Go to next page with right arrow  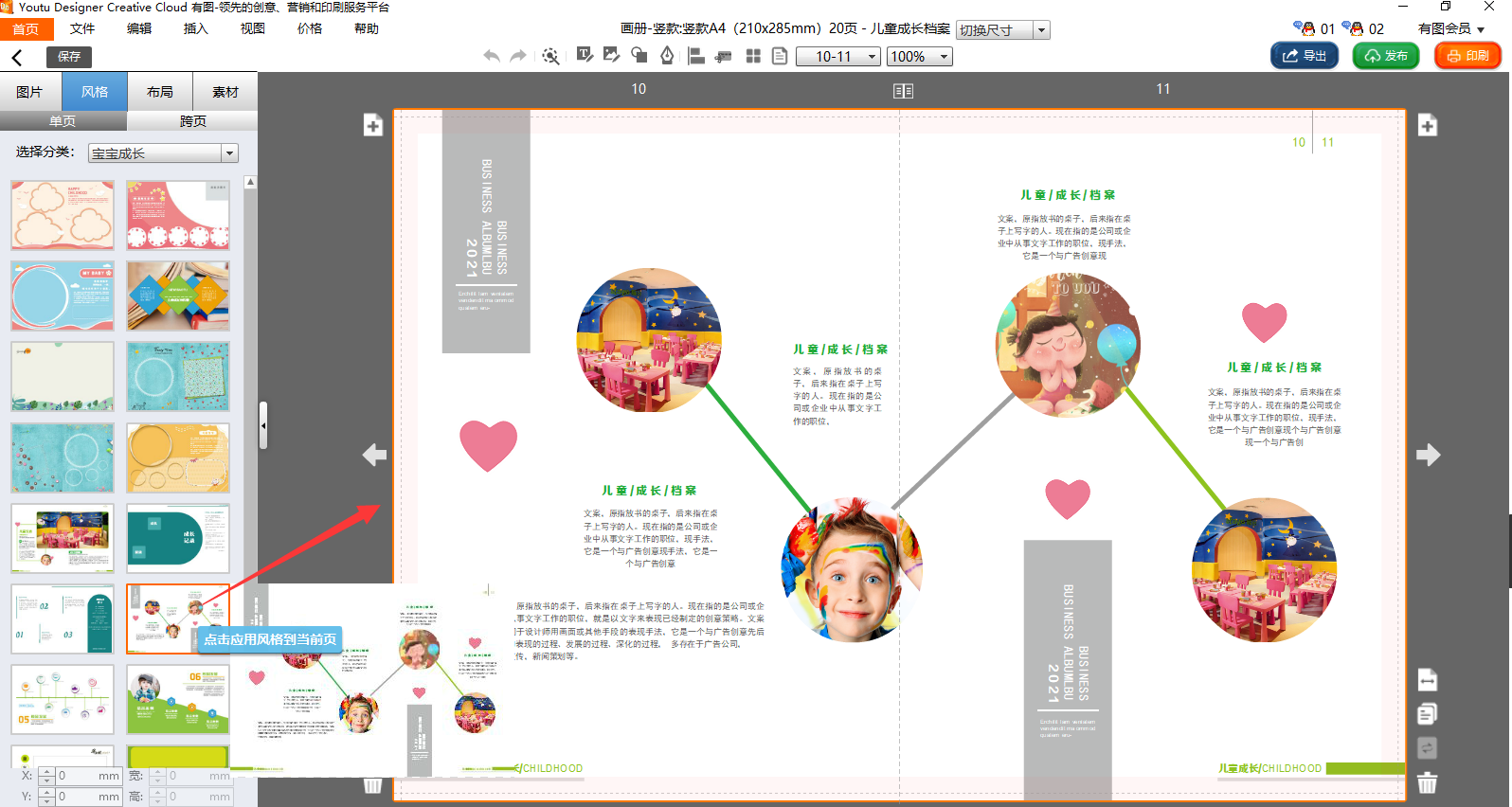[x=1428, y=455]
